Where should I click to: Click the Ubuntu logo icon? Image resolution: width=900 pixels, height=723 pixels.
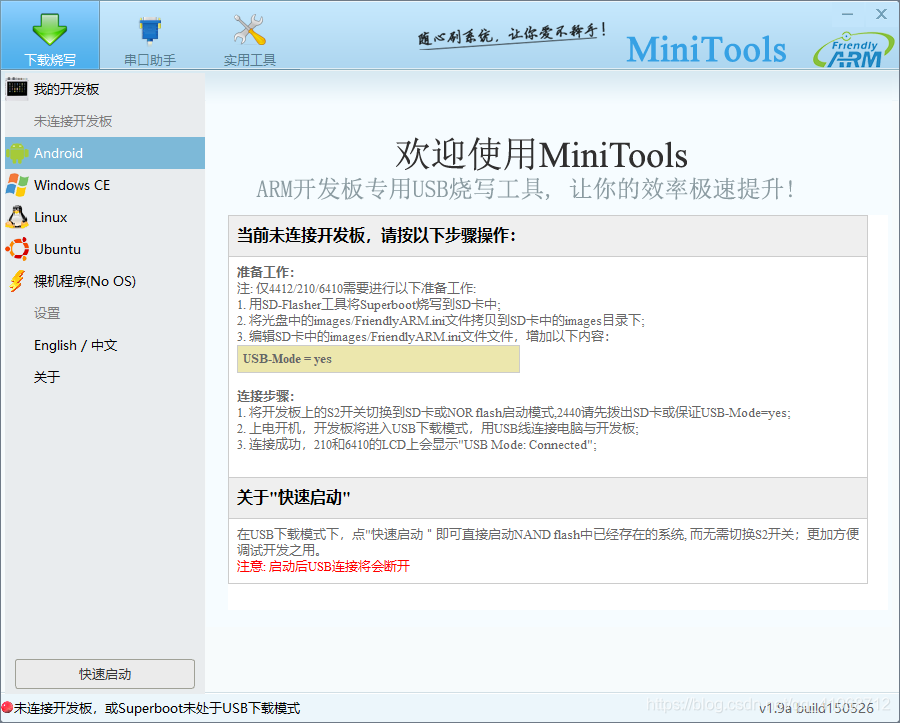(x=17, y=249)
